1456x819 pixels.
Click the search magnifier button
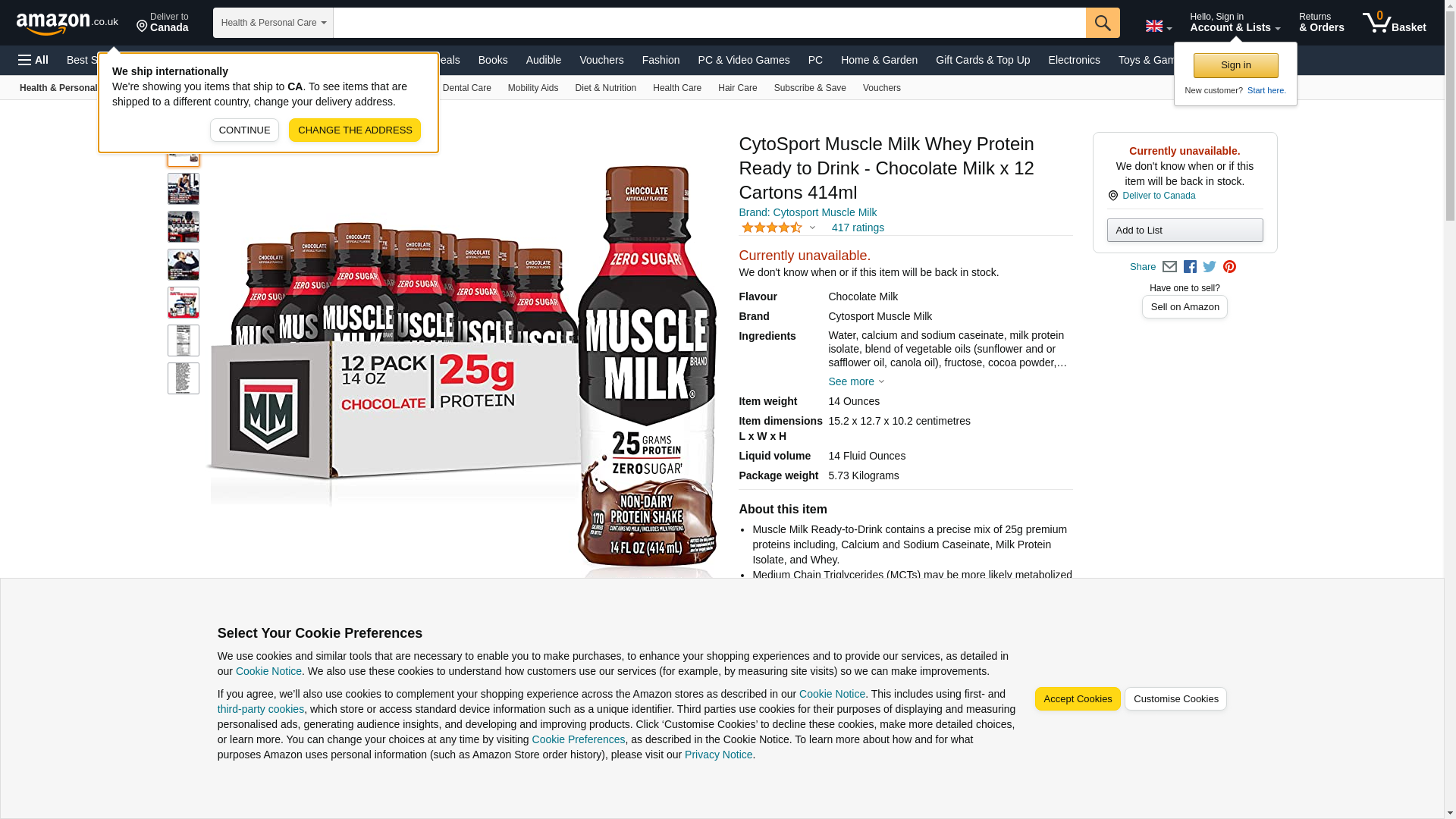click(1102, 23)
